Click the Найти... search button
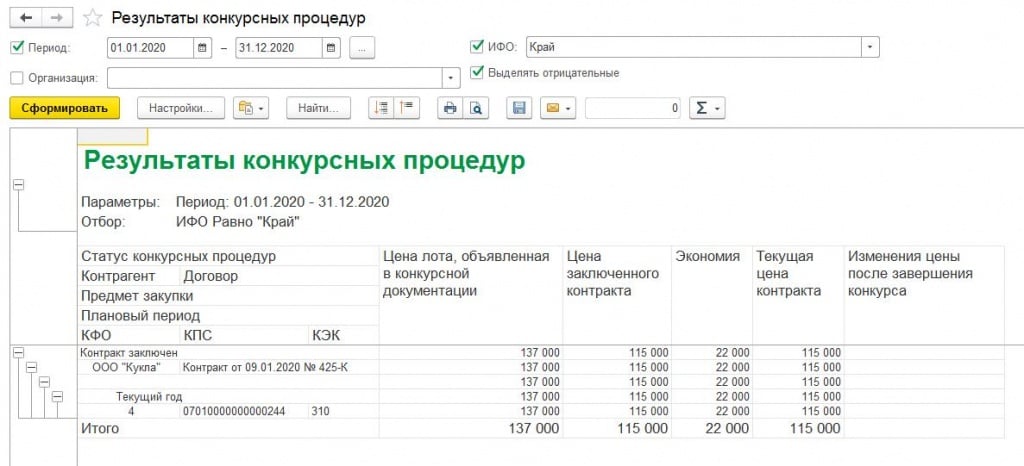1024x466 pixels. pos(319,108)
